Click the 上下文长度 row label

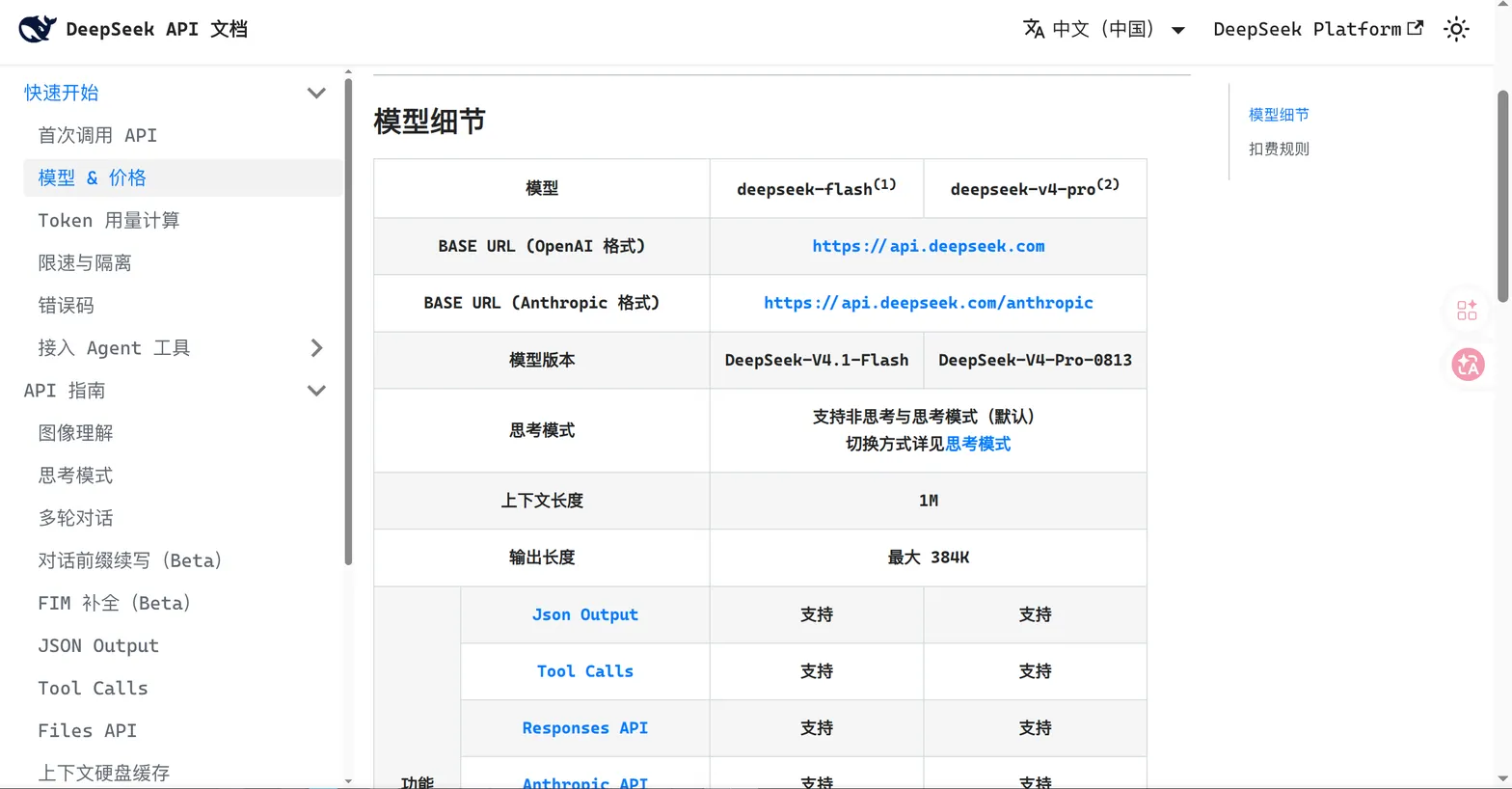(x=542, y=501)
